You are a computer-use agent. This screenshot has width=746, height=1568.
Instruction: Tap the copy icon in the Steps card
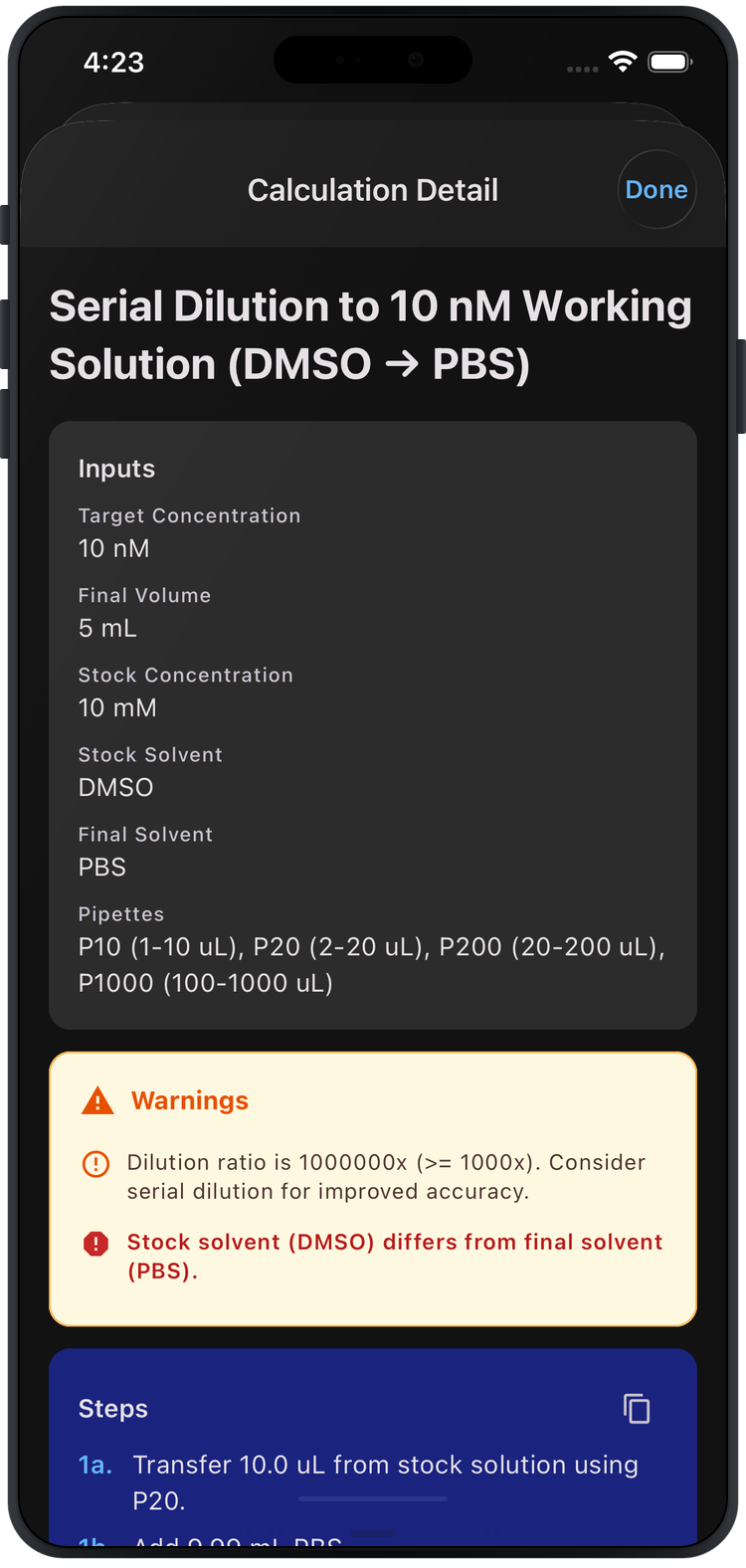tap(637, 1408)
